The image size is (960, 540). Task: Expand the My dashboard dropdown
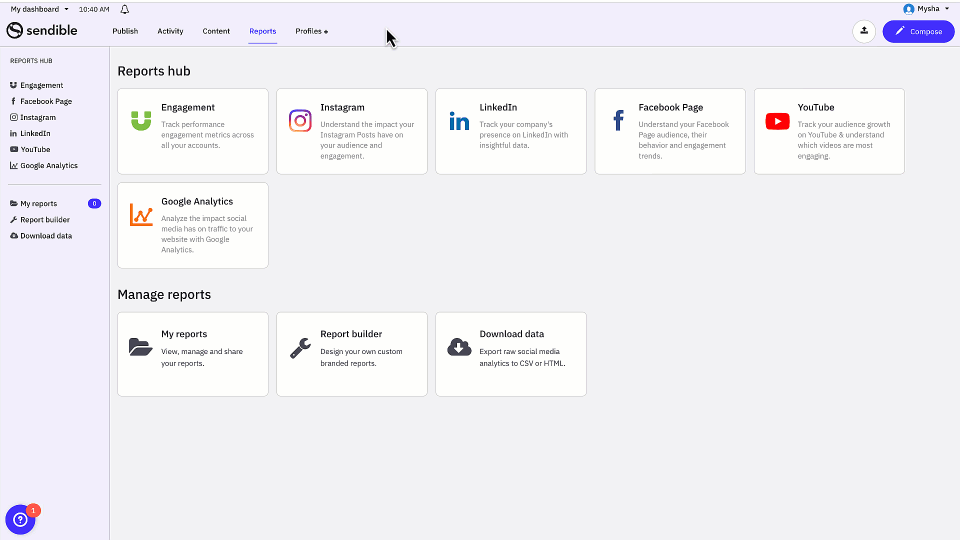pyautogui.click(x=39, y=9)
